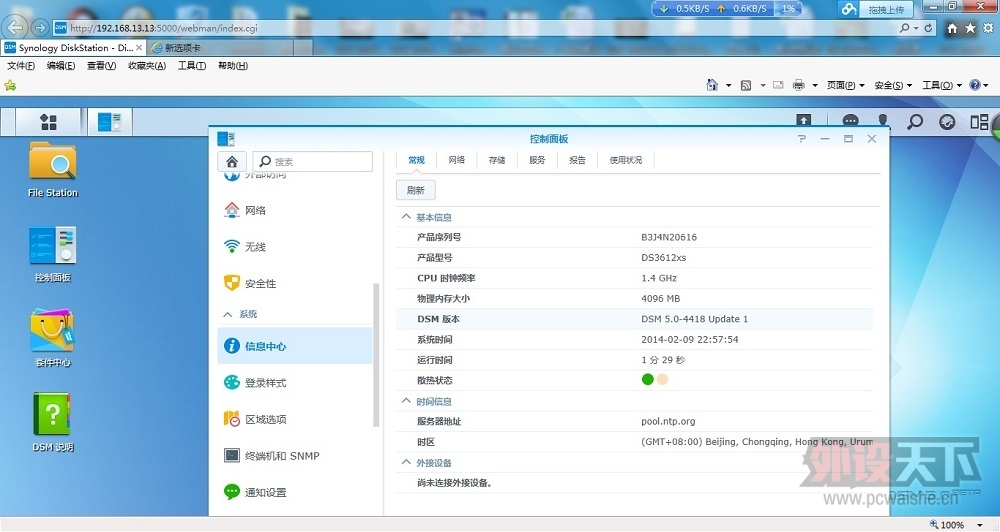
Task: Open DSM user options icon
Action: pos(883,121)
